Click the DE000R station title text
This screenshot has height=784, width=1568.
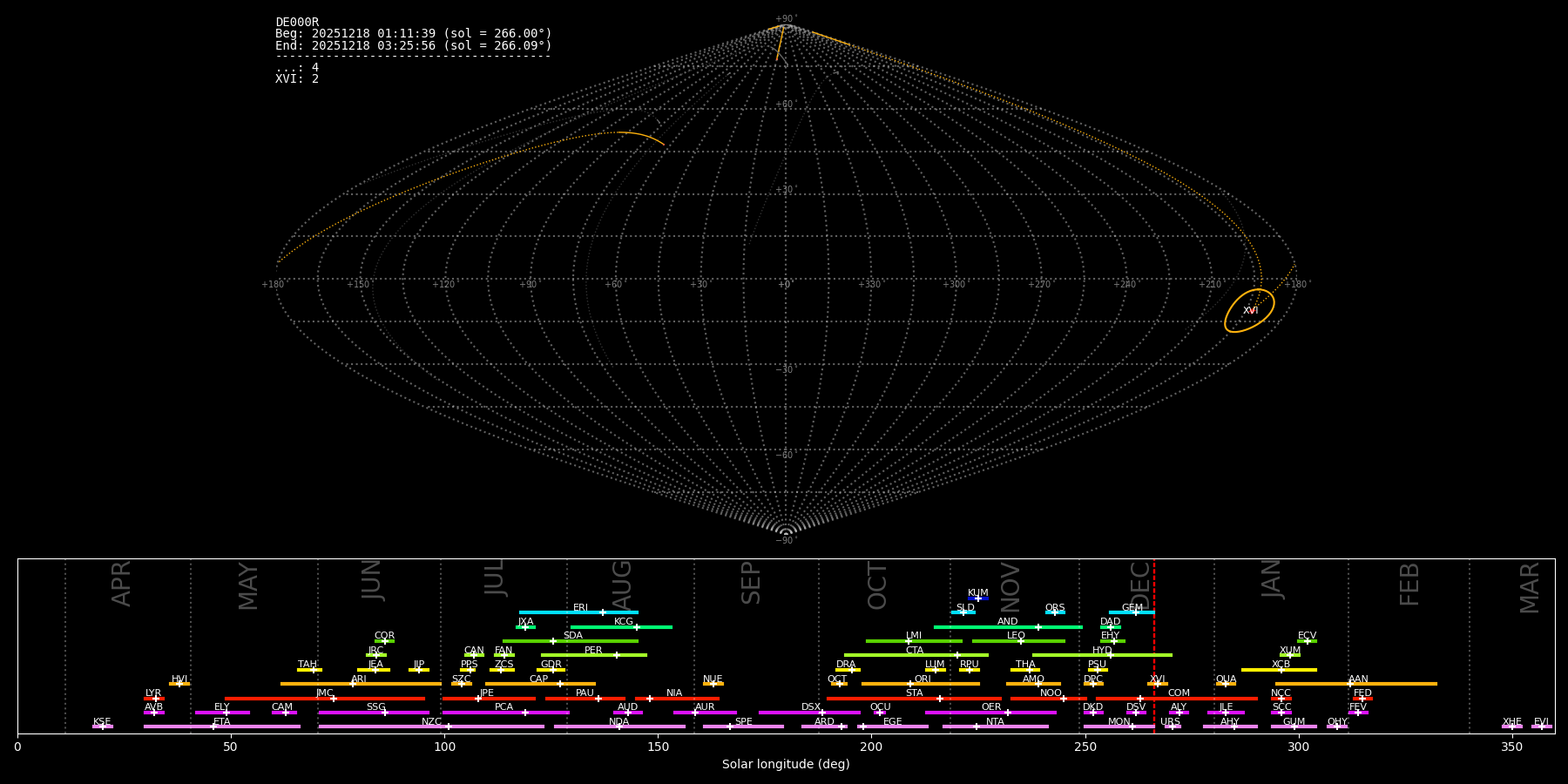(297, 23)
